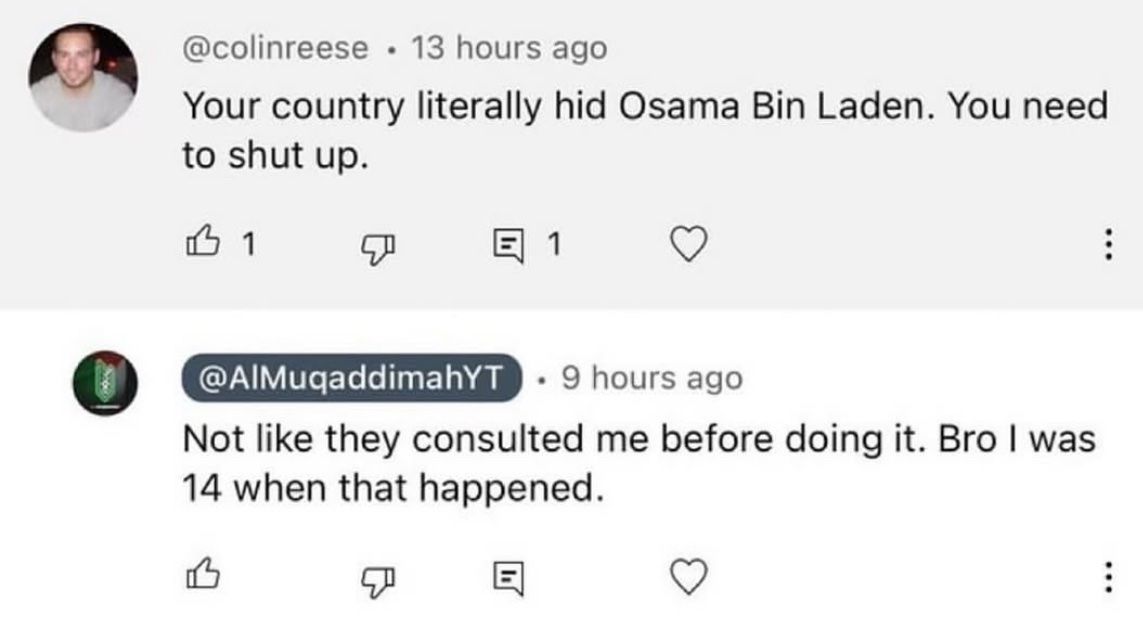Image resolution: width=1143 pixels, height=621 pixels.
Task: Open replies on colinreese comment
Action: coord(508,243)
